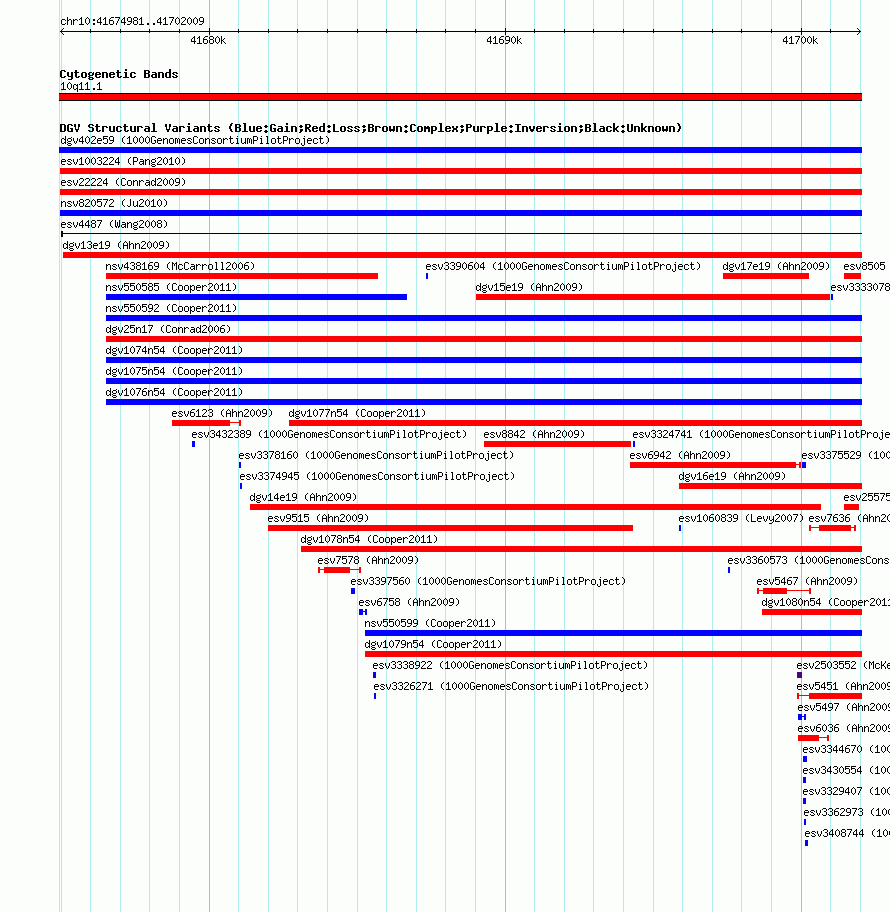
Task: Open the esv6036 variant label
Action: (x=843, y=727)
